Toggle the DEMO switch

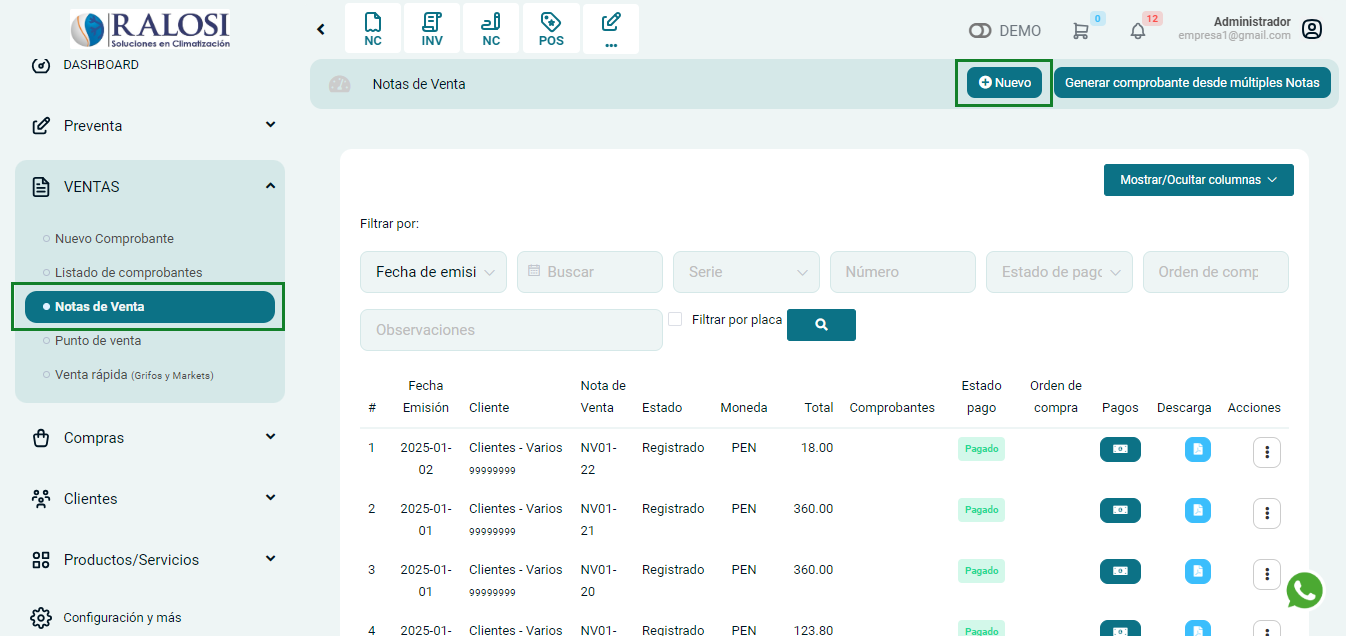click(x=980, y=31)
